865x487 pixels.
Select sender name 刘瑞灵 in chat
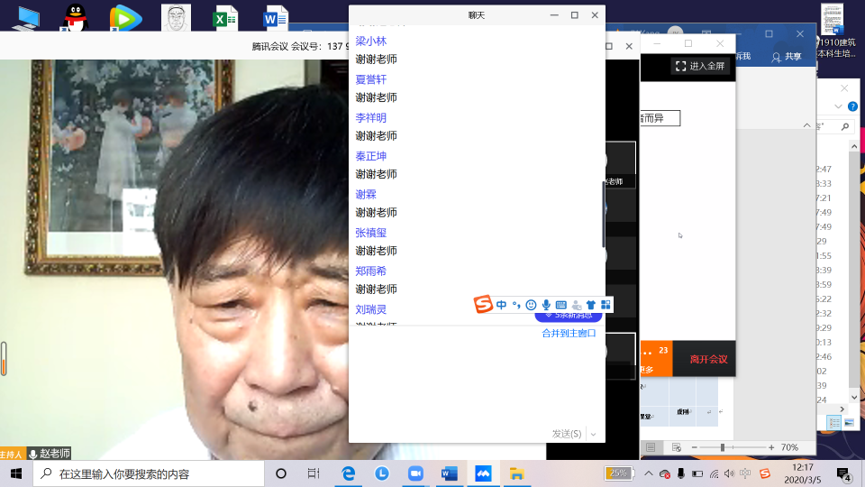click(x=371, y=309)
